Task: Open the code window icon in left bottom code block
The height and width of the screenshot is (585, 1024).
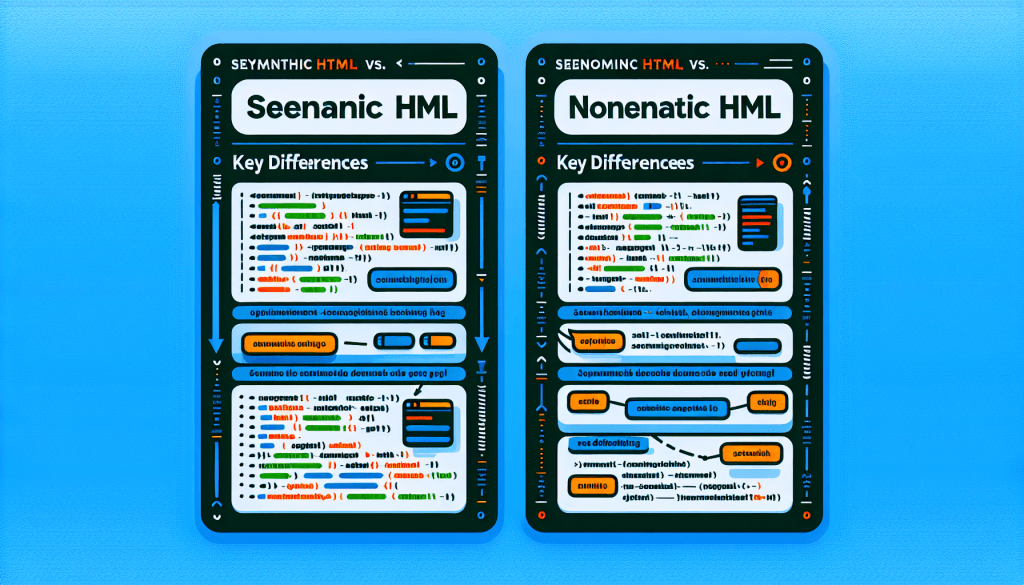Action: coord(428,423)
